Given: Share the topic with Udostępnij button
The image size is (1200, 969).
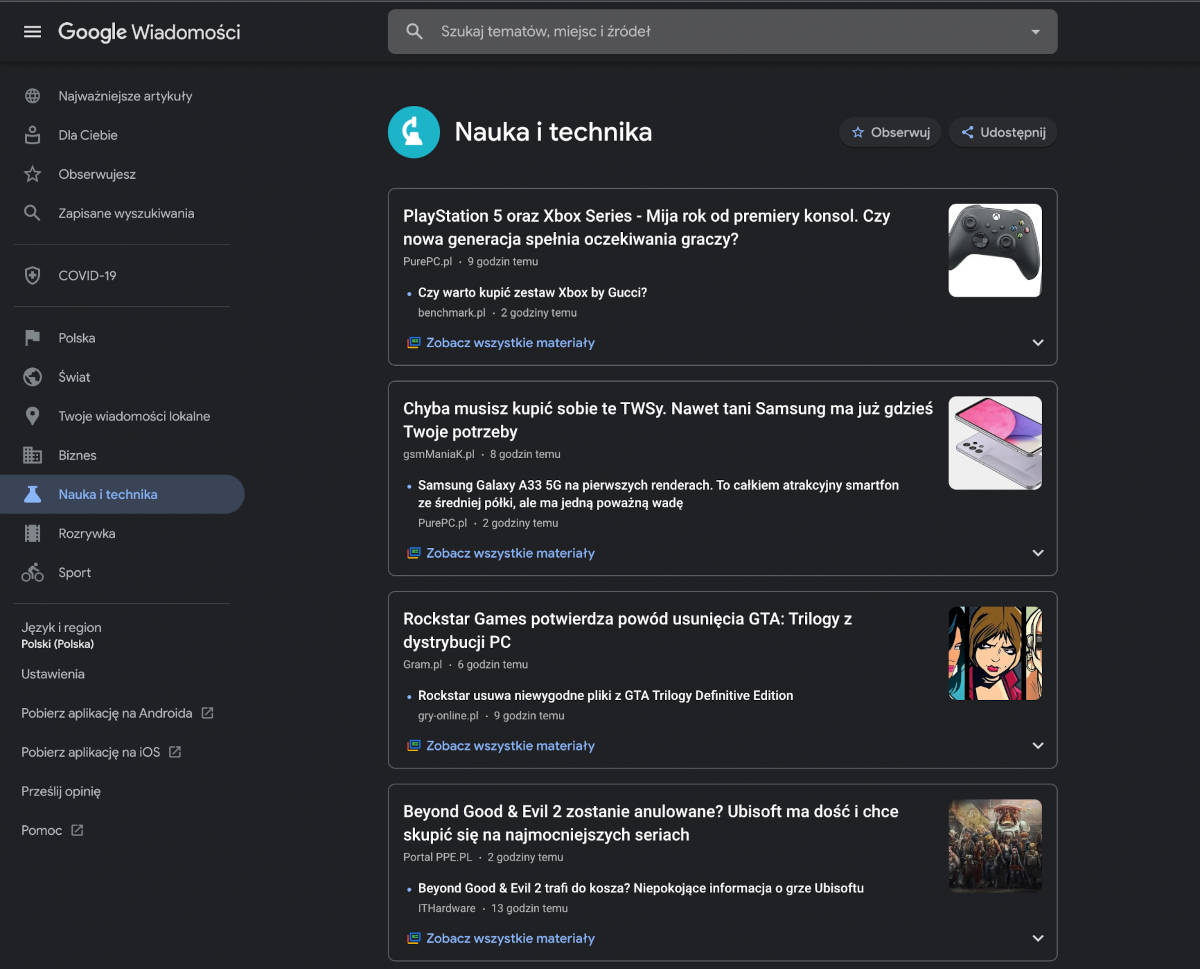Looking at the screenshot, I should point(1003,132).
